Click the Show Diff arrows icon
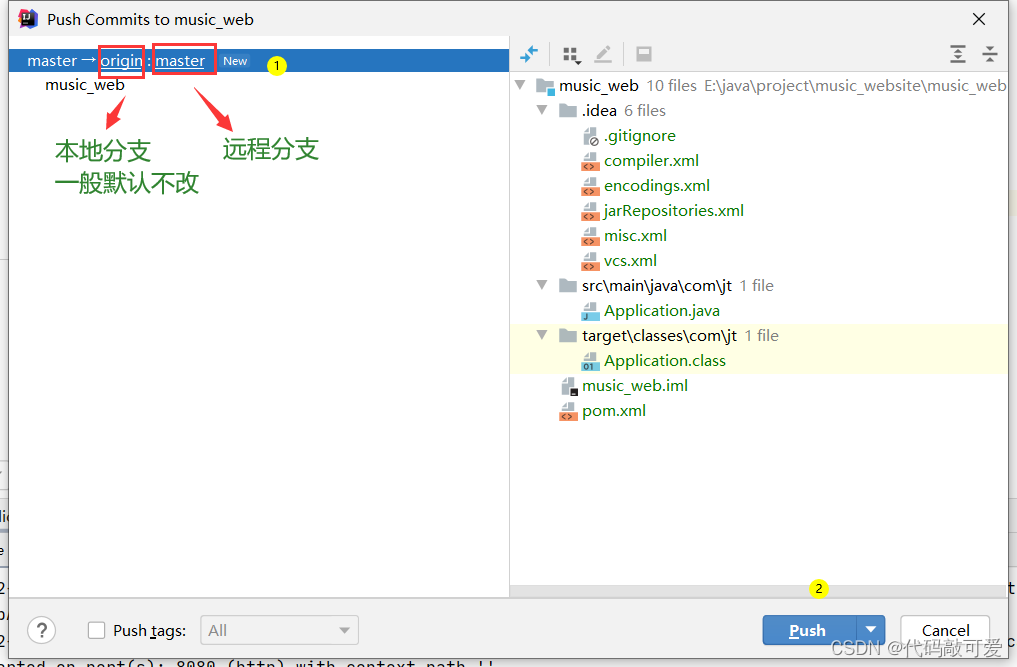The width and height of the screenshot is (1017, 667). [x=529, y=55]
